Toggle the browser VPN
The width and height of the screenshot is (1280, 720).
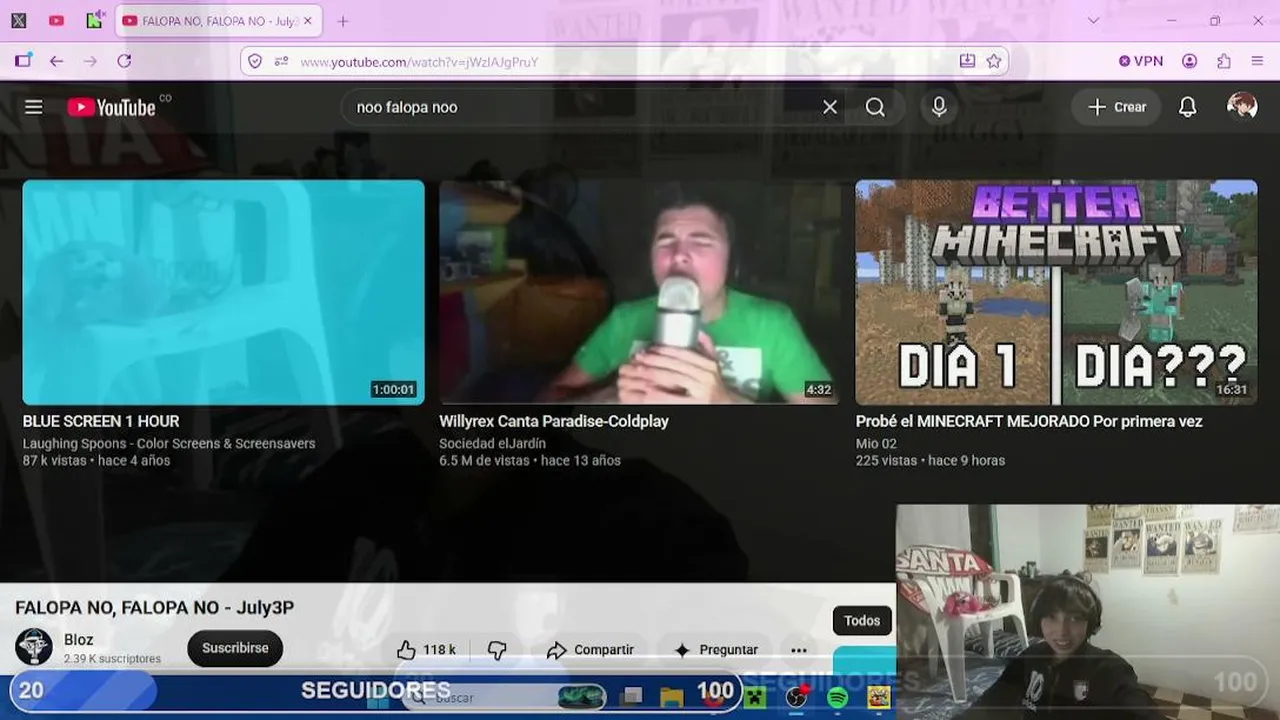pyautogui.click(x=1141, y=61)
